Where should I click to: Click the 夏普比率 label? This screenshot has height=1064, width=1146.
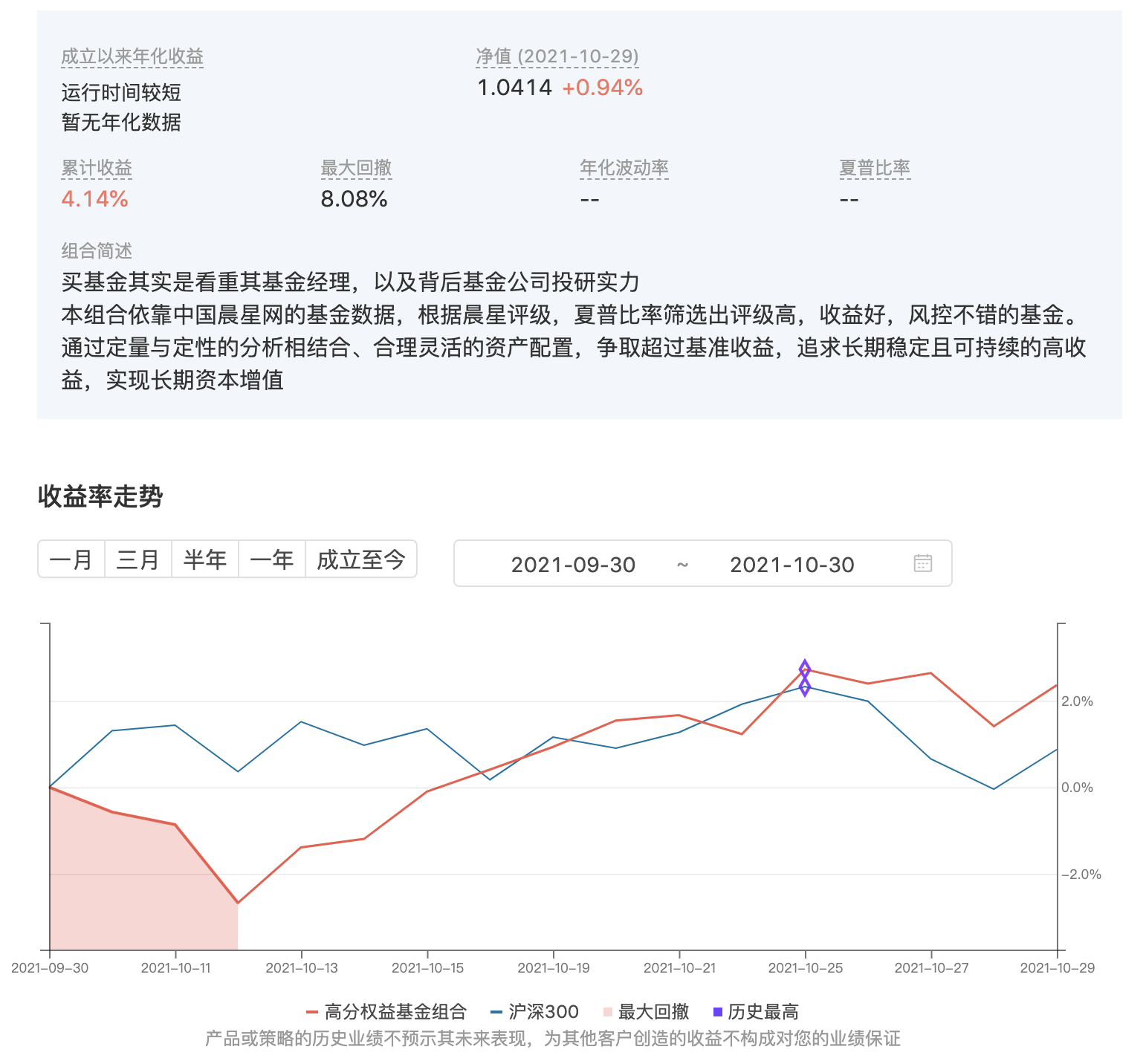pos(875,168)
